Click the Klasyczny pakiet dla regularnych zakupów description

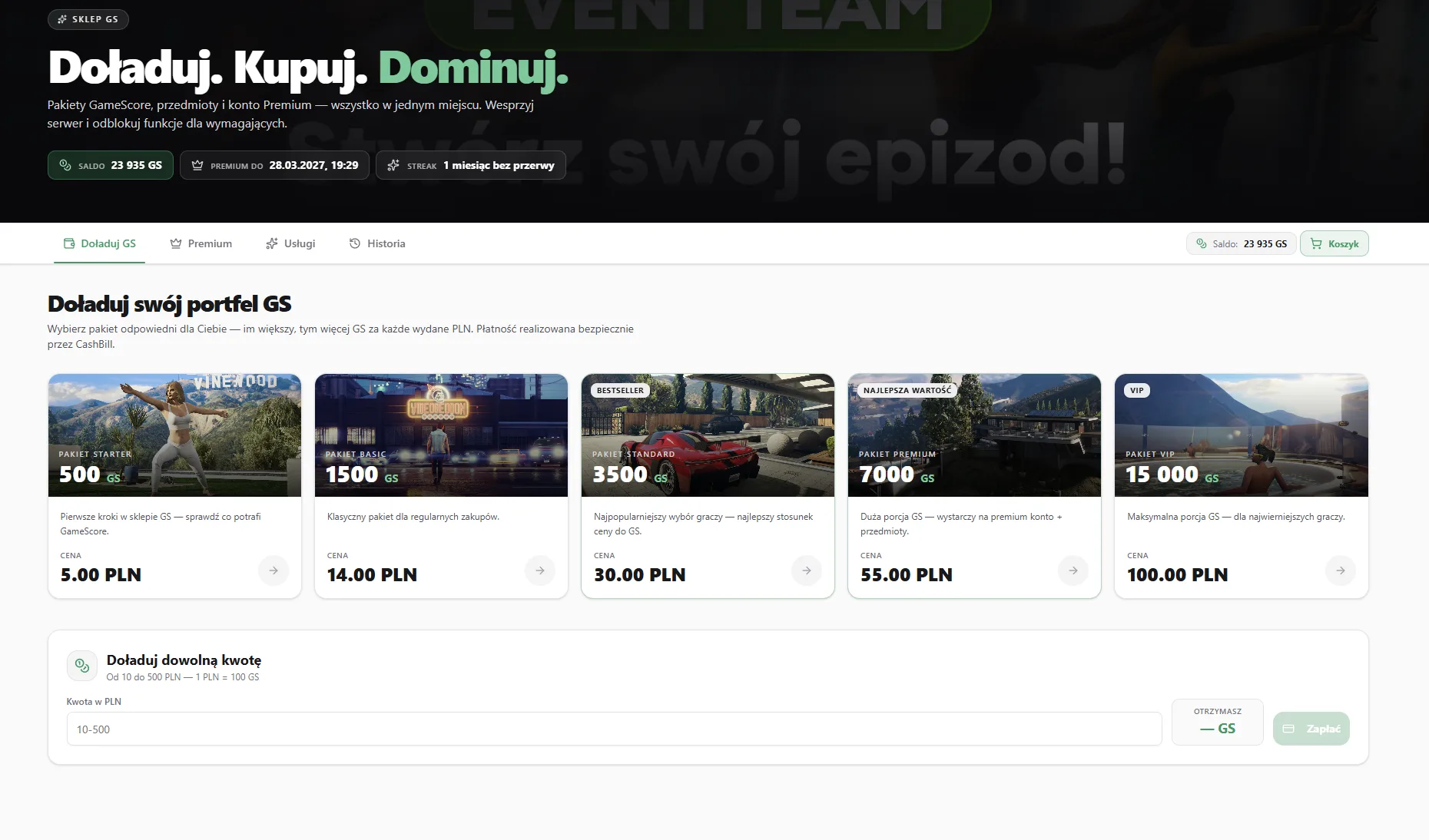pos(413,517)
